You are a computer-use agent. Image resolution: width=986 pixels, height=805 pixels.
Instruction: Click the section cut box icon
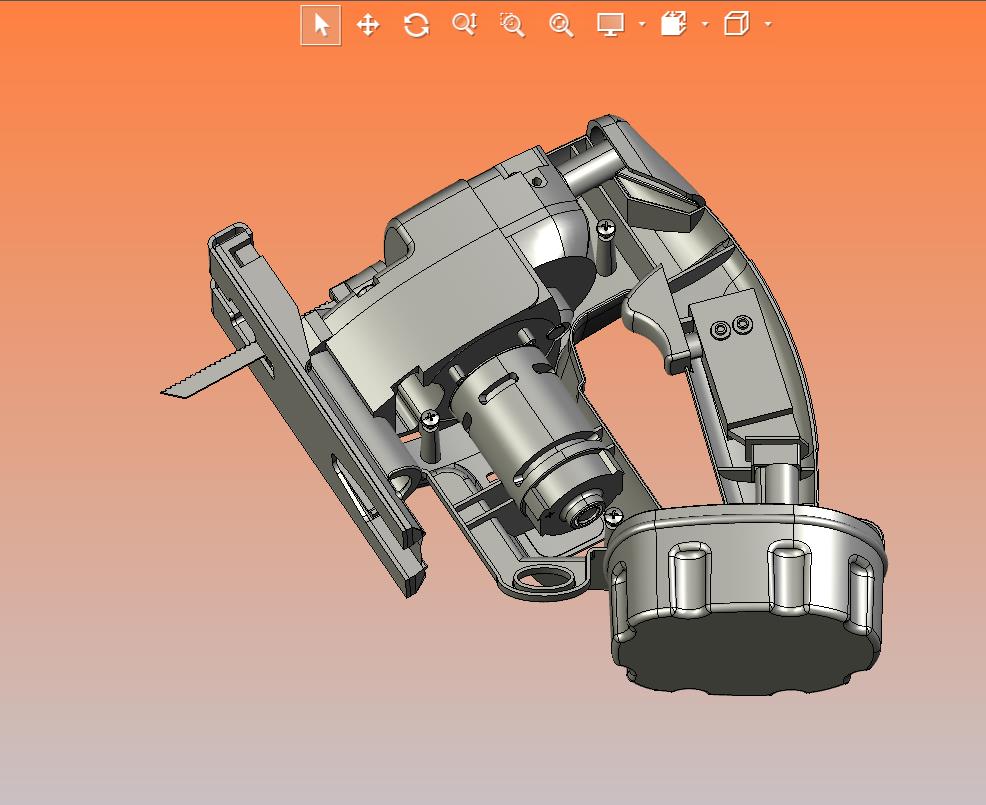click(x=673, y=25)
